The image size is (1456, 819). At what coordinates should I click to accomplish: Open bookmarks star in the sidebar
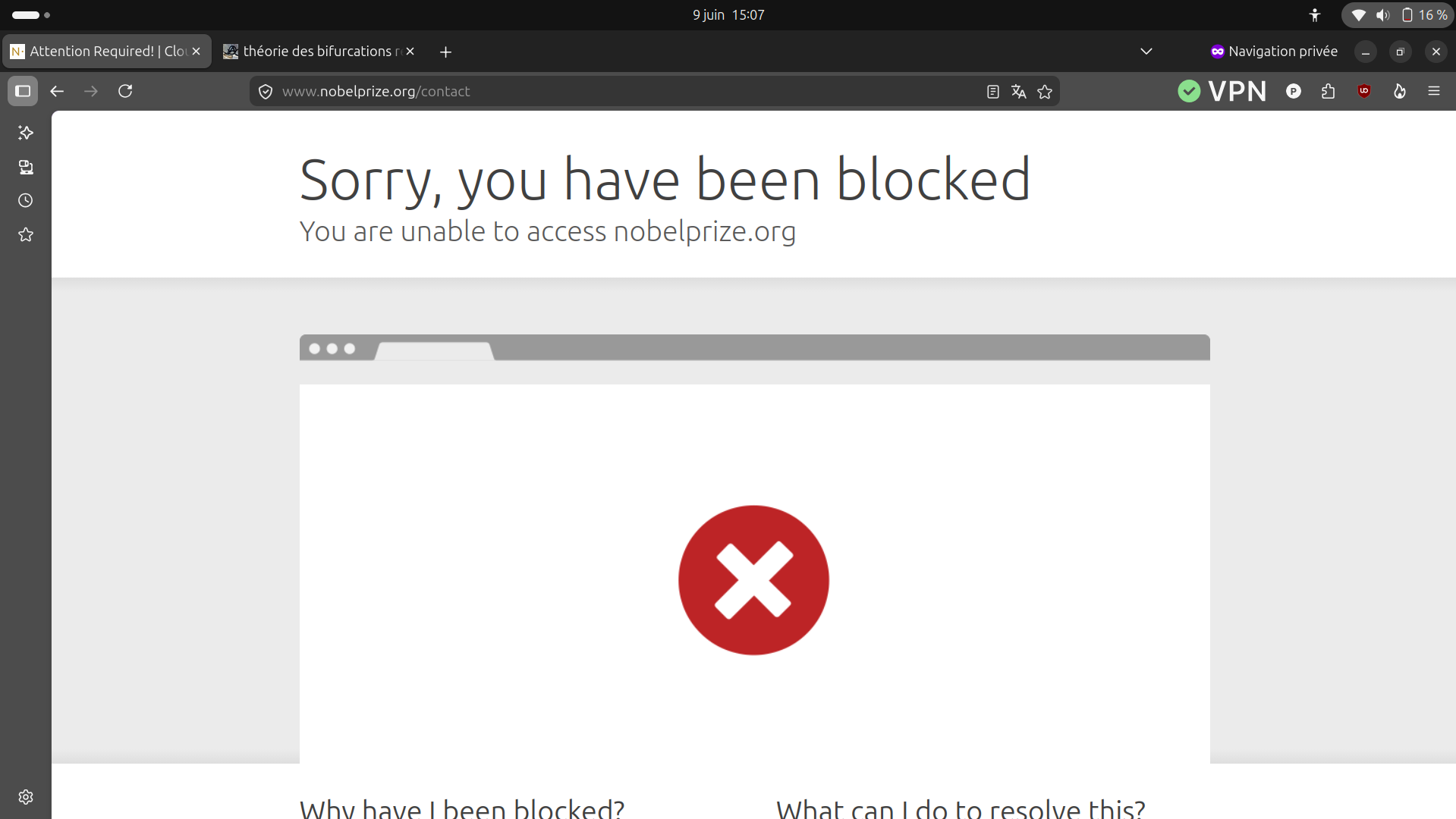(26, 234)
